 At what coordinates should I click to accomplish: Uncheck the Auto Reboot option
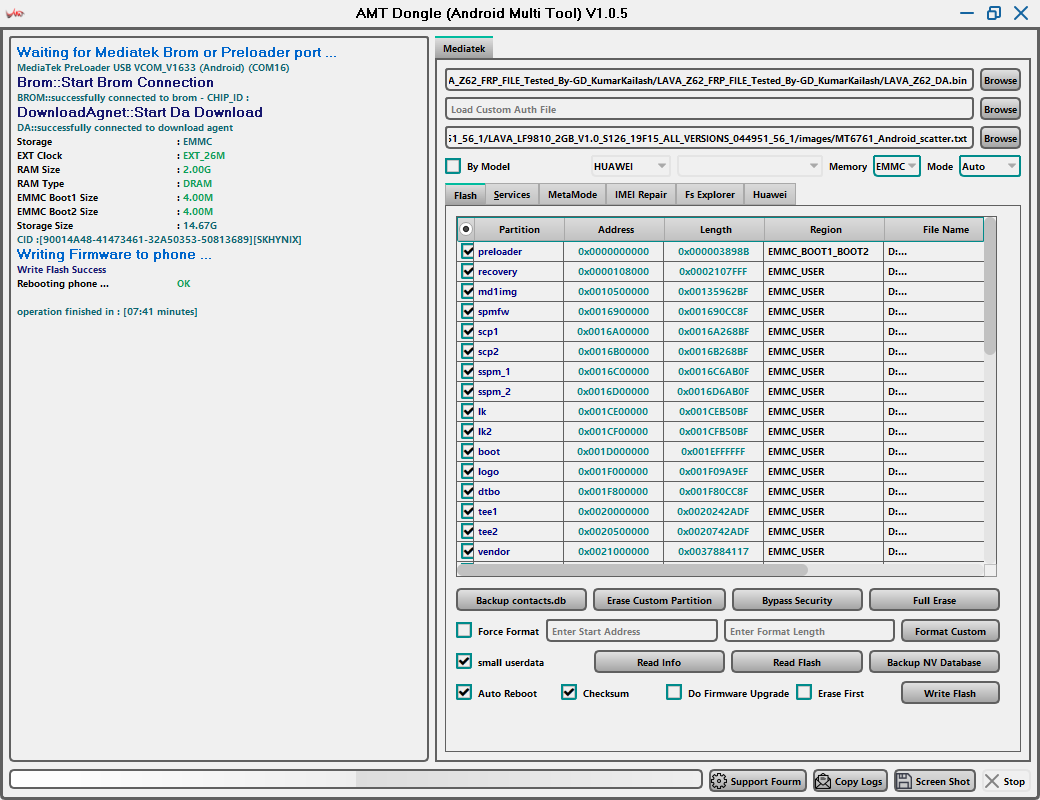tap(464, 692)
